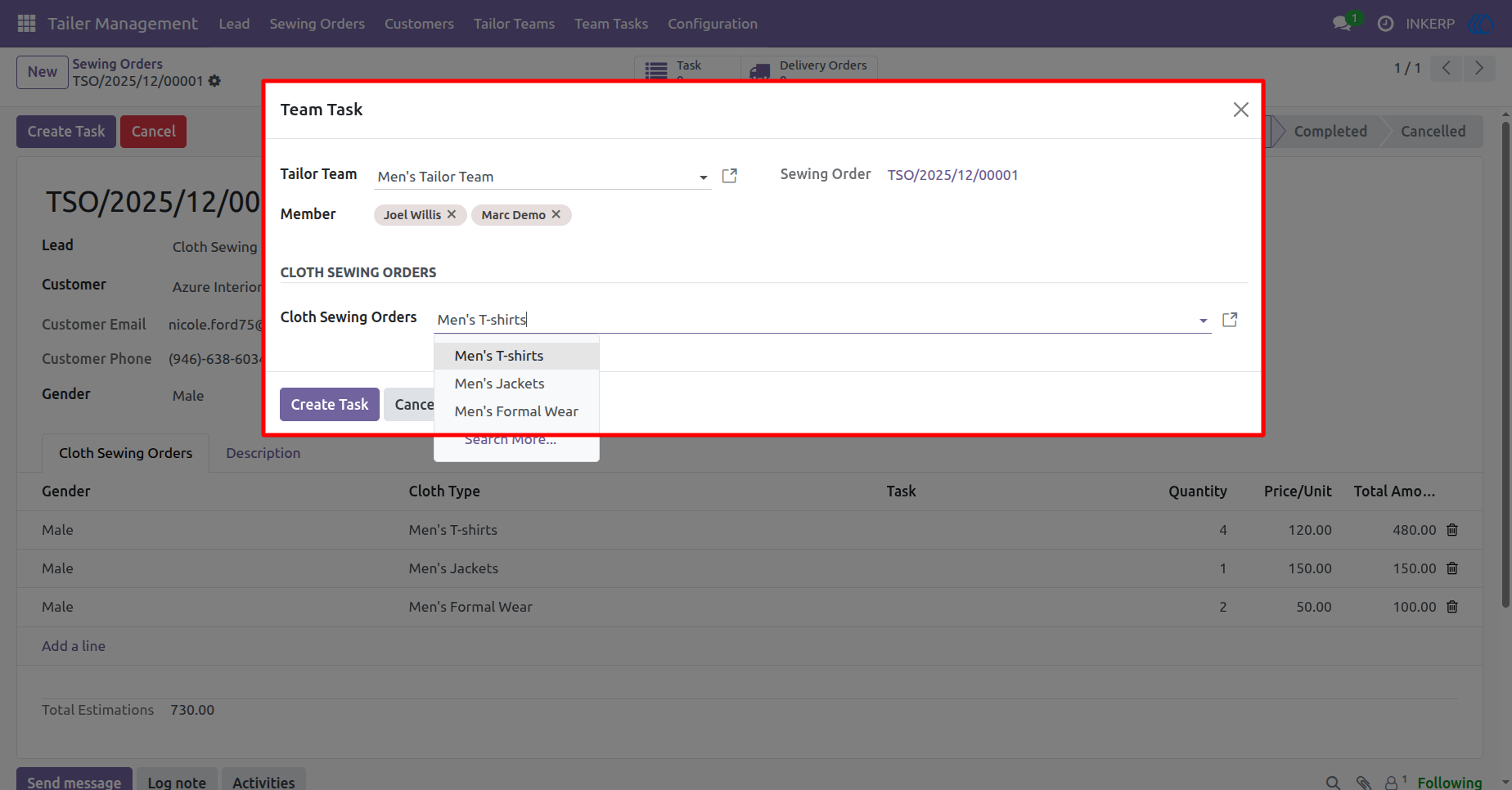Open the Team Tasks menu

pyautogui.click(x=611, y=24)
